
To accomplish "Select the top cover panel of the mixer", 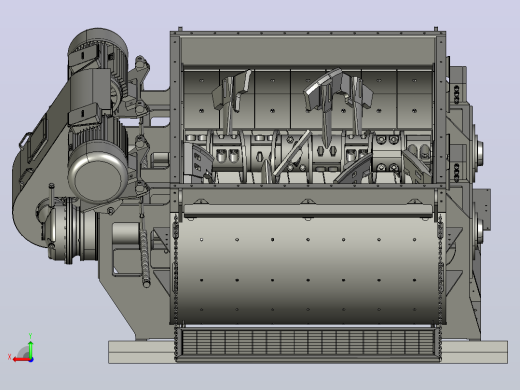I will point(308,50).
